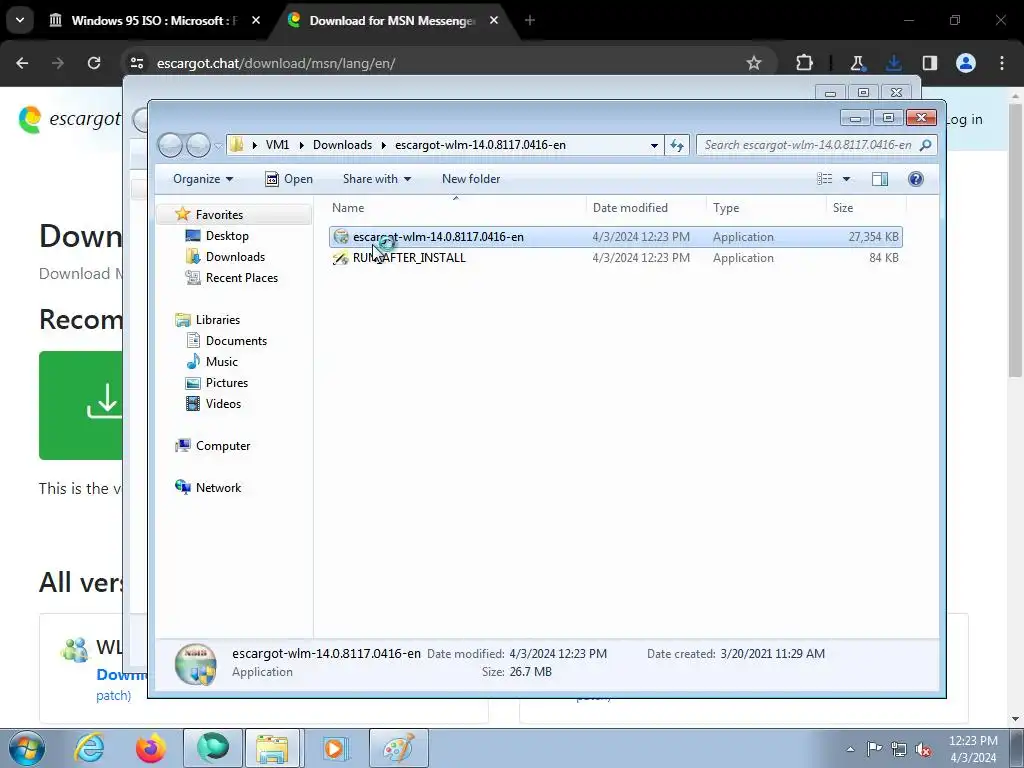The image size is (1024, 768).
Task: Toggle the Chrome side panel
Action: pos(929,63)
